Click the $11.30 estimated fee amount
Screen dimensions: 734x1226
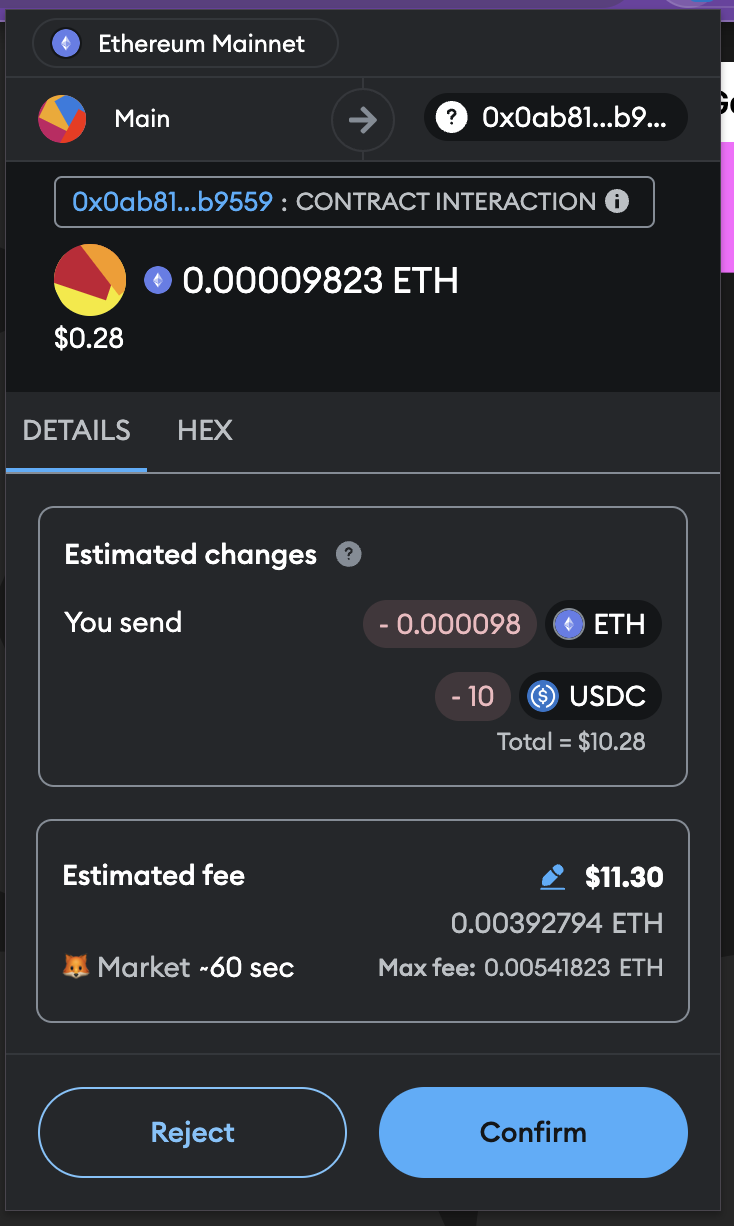point(624,878)
